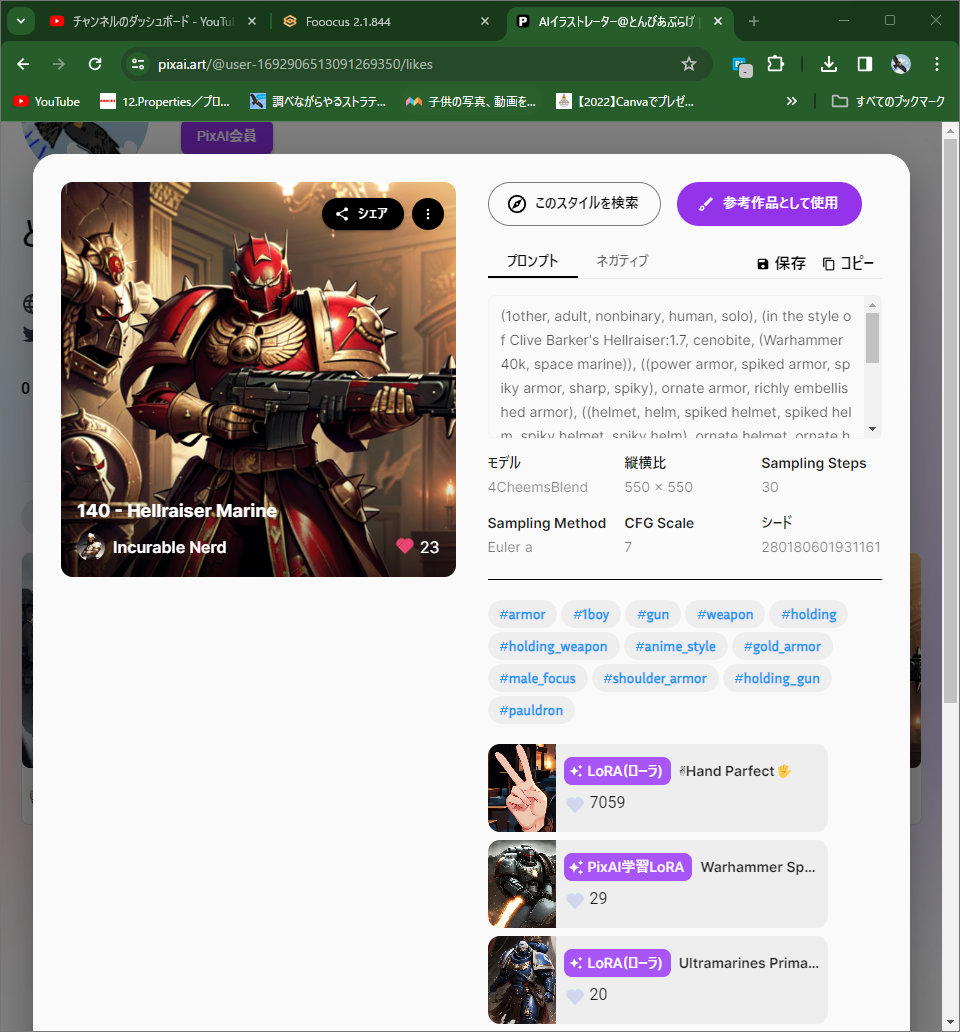Open the #holding tag

809,614
